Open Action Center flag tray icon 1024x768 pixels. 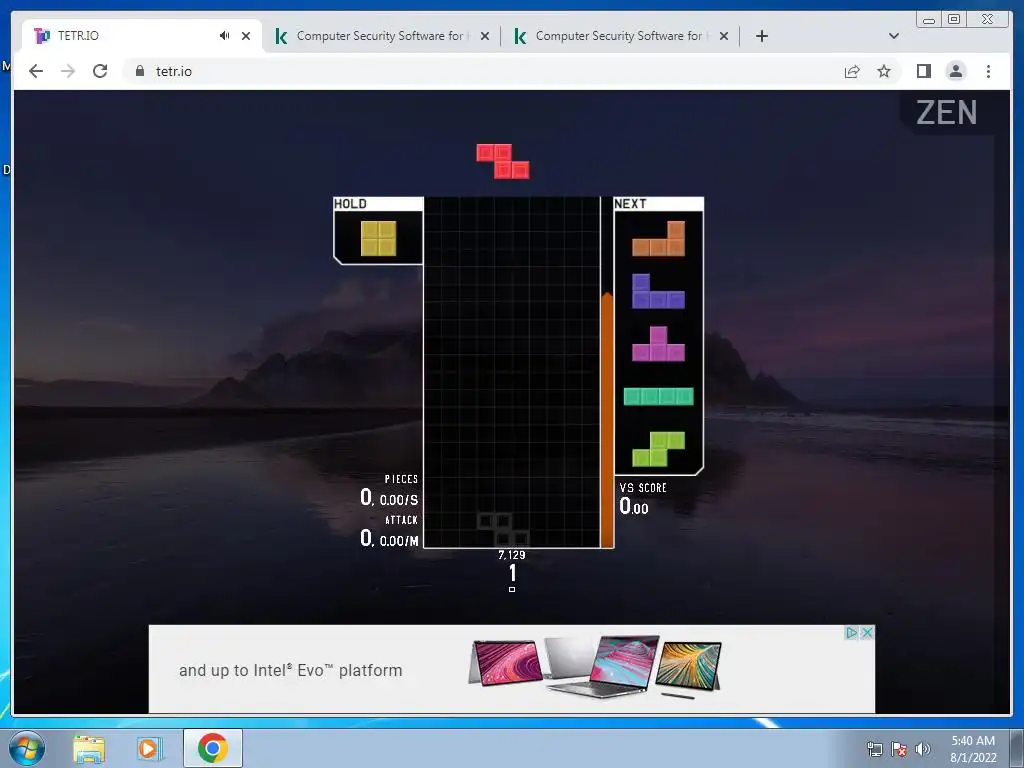coord(899,749)
